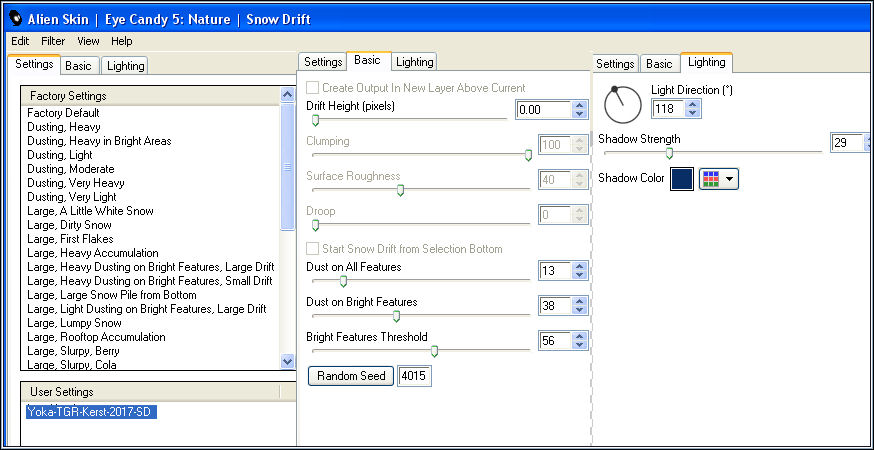Select the Dusting, Heavy preset

64,127
